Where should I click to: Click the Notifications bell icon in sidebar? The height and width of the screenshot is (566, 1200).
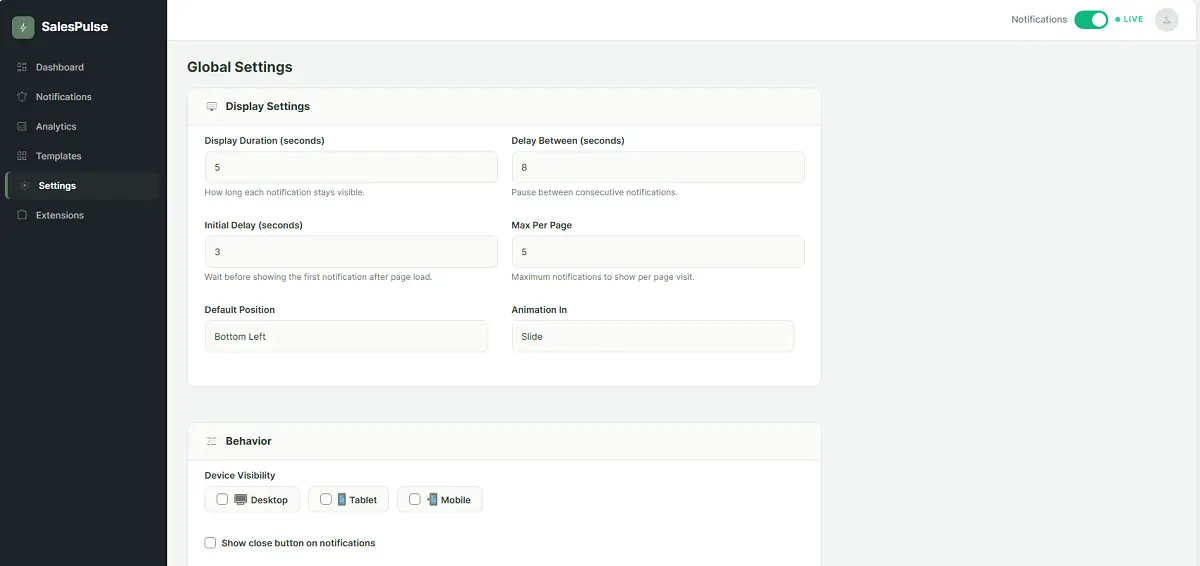click(22, 97)
